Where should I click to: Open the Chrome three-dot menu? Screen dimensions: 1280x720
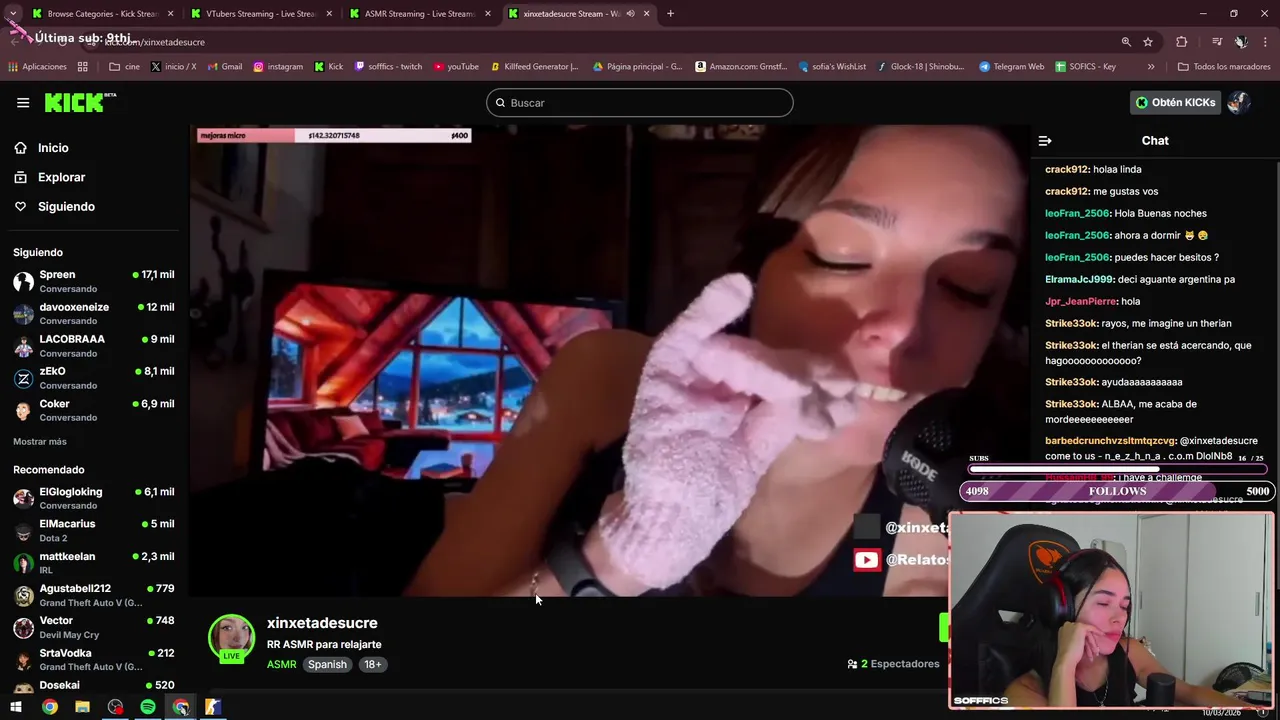(x=1266, y=42)
